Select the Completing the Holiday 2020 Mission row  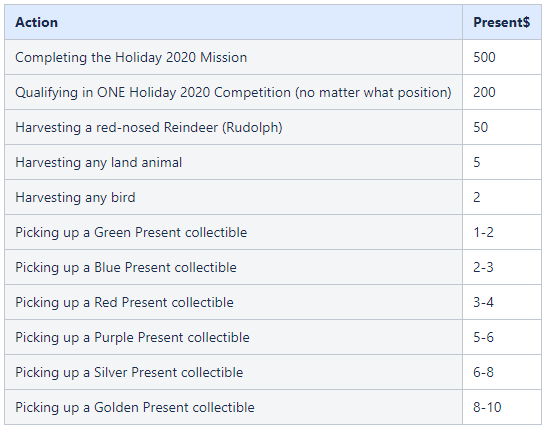pos(273,57)
